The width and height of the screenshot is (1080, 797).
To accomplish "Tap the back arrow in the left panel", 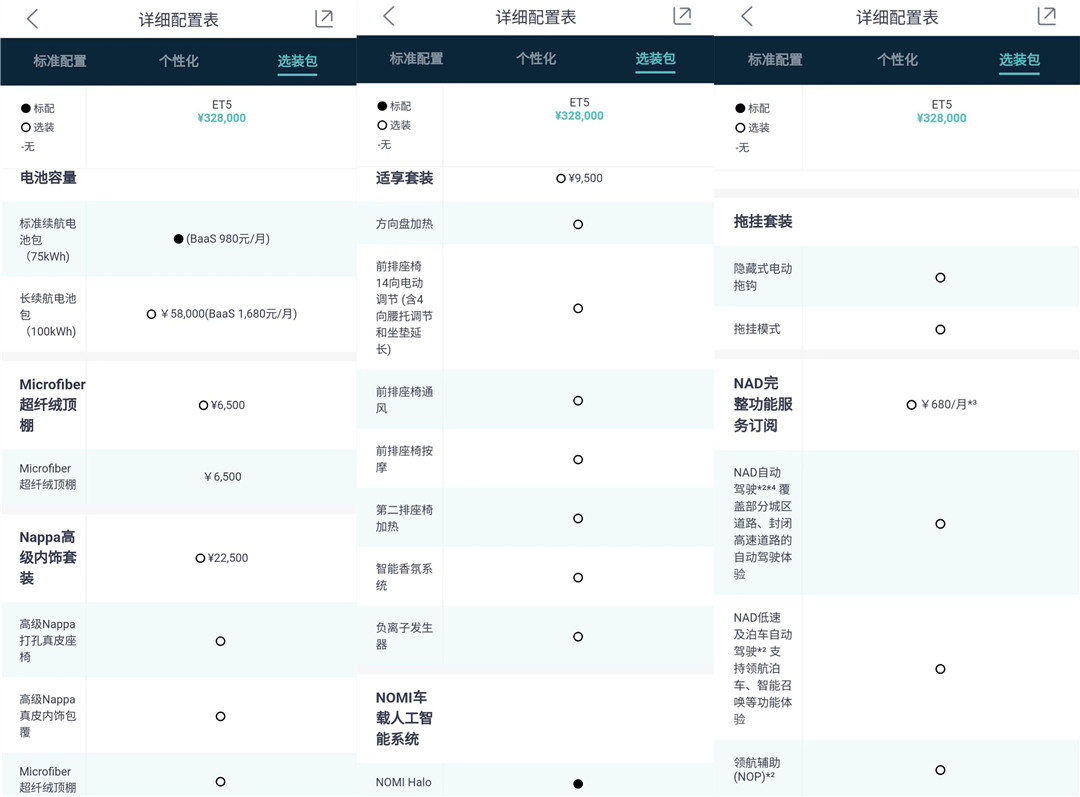I will click(x=33, y=19).
